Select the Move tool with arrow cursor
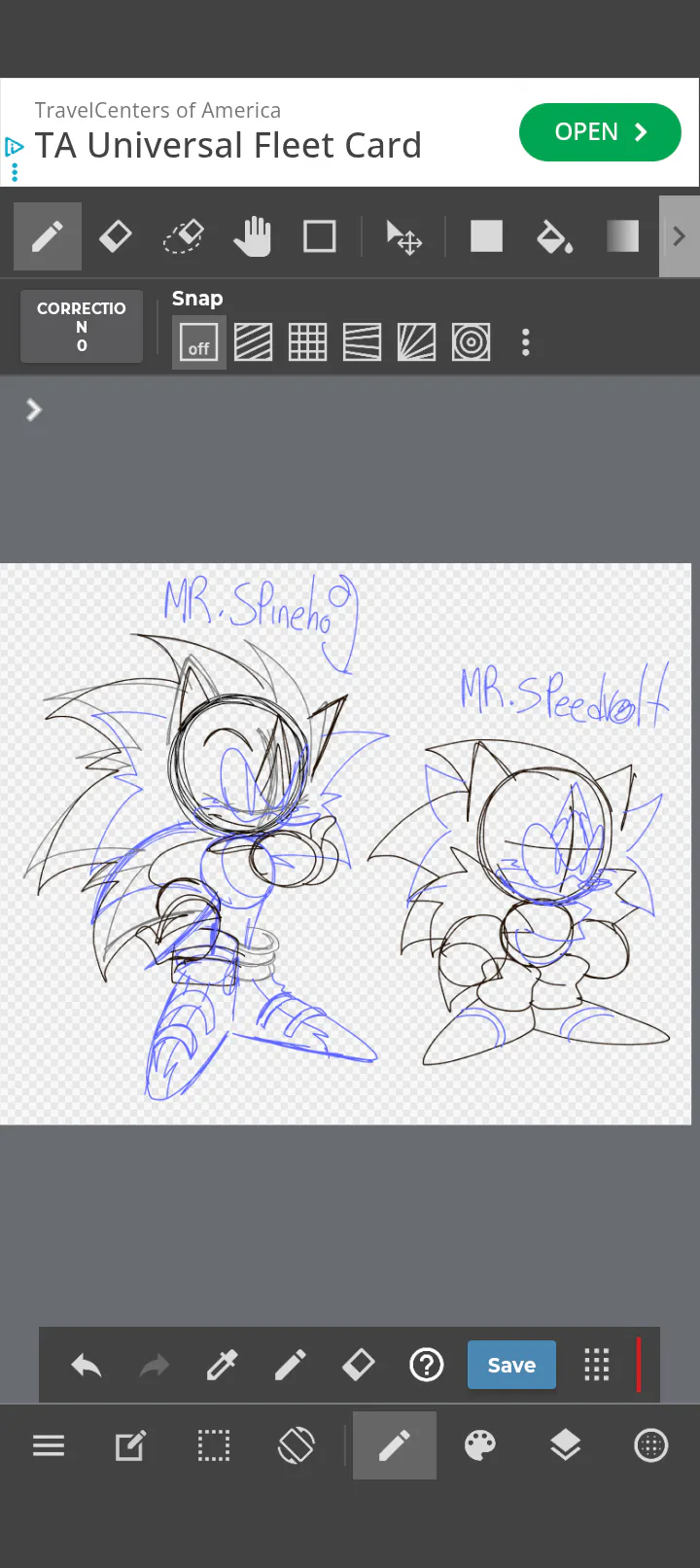This screenshot has height=1568, width=700. coord(403,236)
